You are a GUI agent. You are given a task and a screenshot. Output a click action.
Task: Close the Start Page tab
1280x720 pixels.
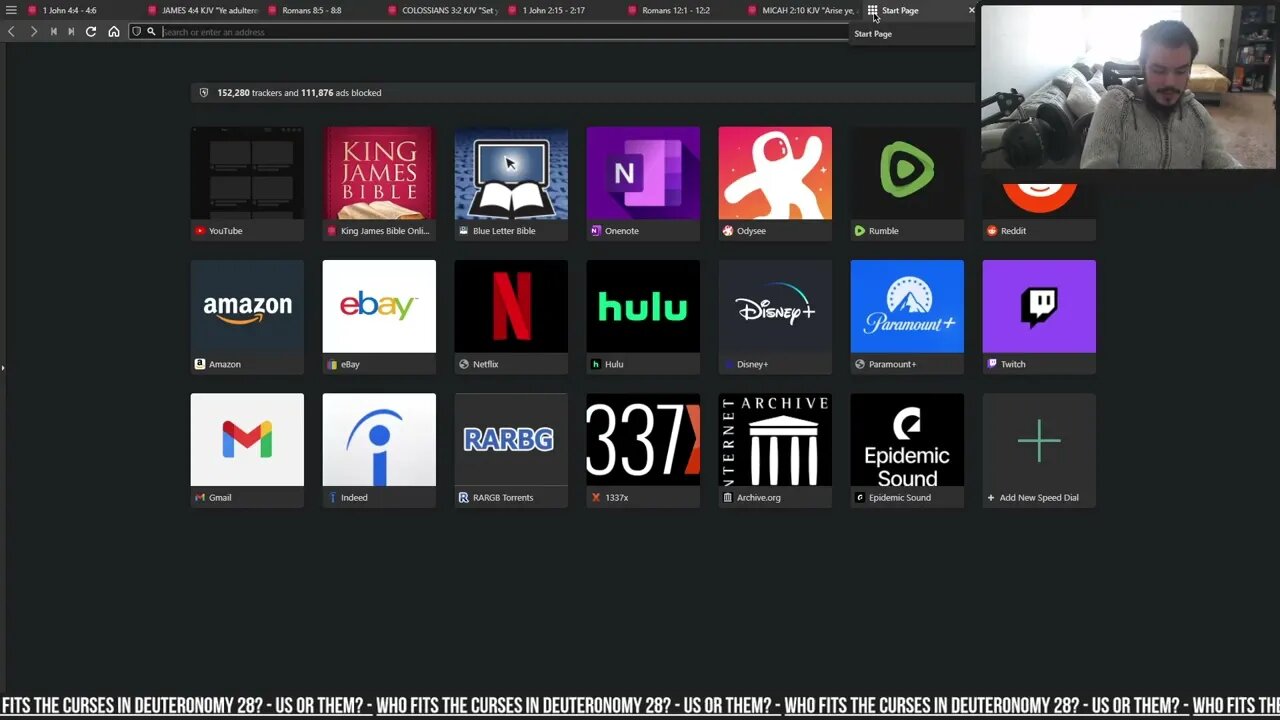971,10
